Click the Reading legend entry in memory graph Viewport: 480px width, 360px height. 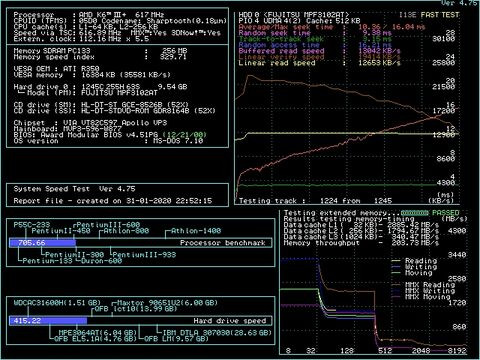(x=421, y=261)
